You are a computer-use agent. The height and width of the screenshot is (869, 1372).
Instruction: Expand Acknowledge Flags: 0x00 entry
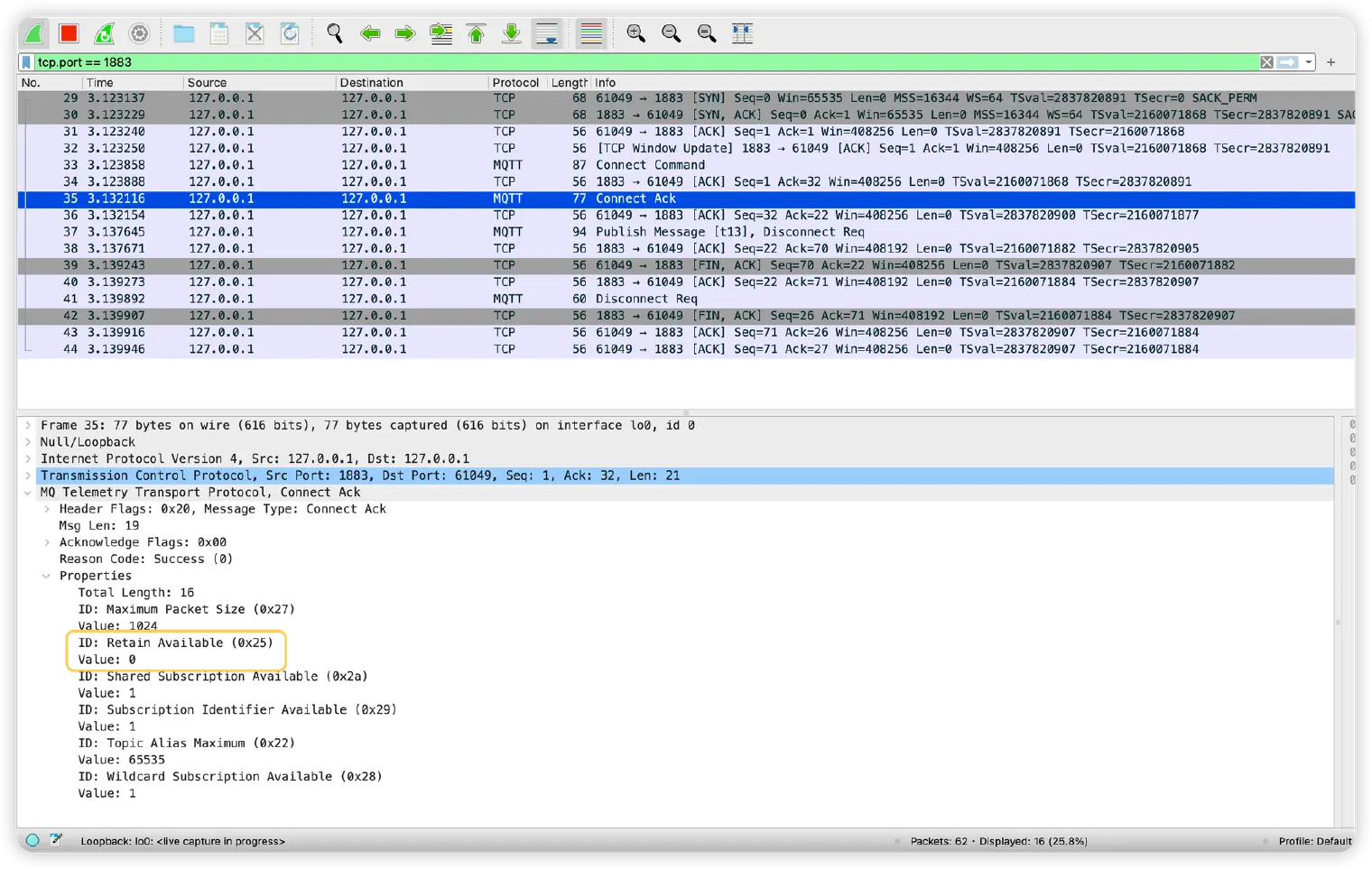(x=47, y=542)
